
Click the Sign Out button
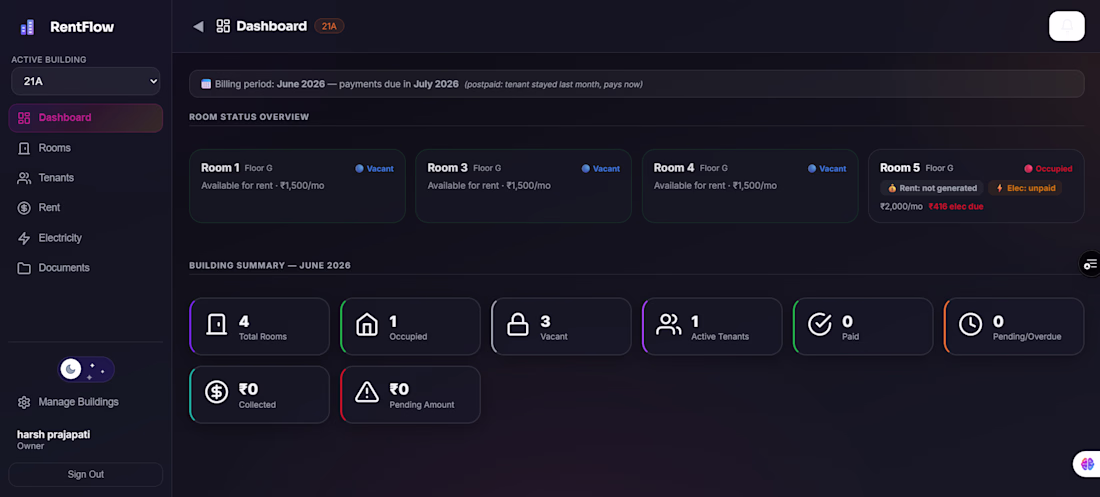click(86, 475)
